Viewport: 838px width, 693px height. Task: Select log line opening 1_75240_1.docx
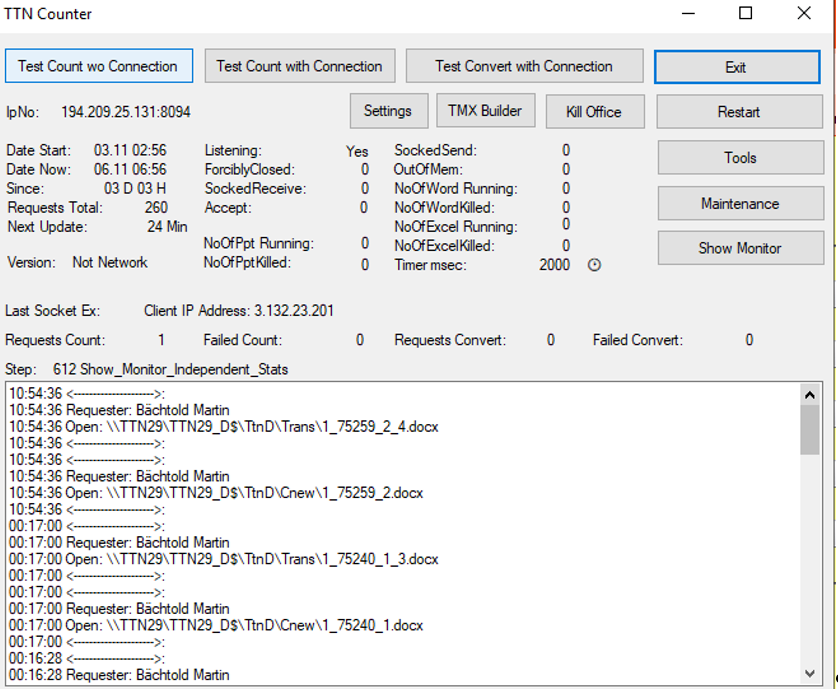(216, 625)
